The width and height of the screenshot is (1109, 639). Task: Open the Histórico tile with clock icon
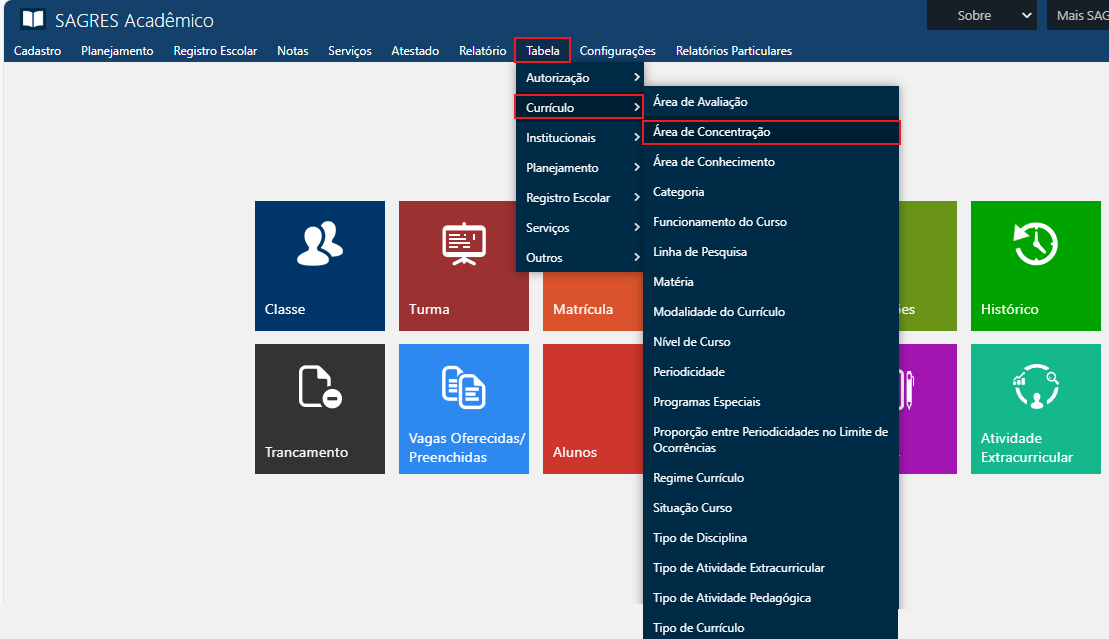1035,265
